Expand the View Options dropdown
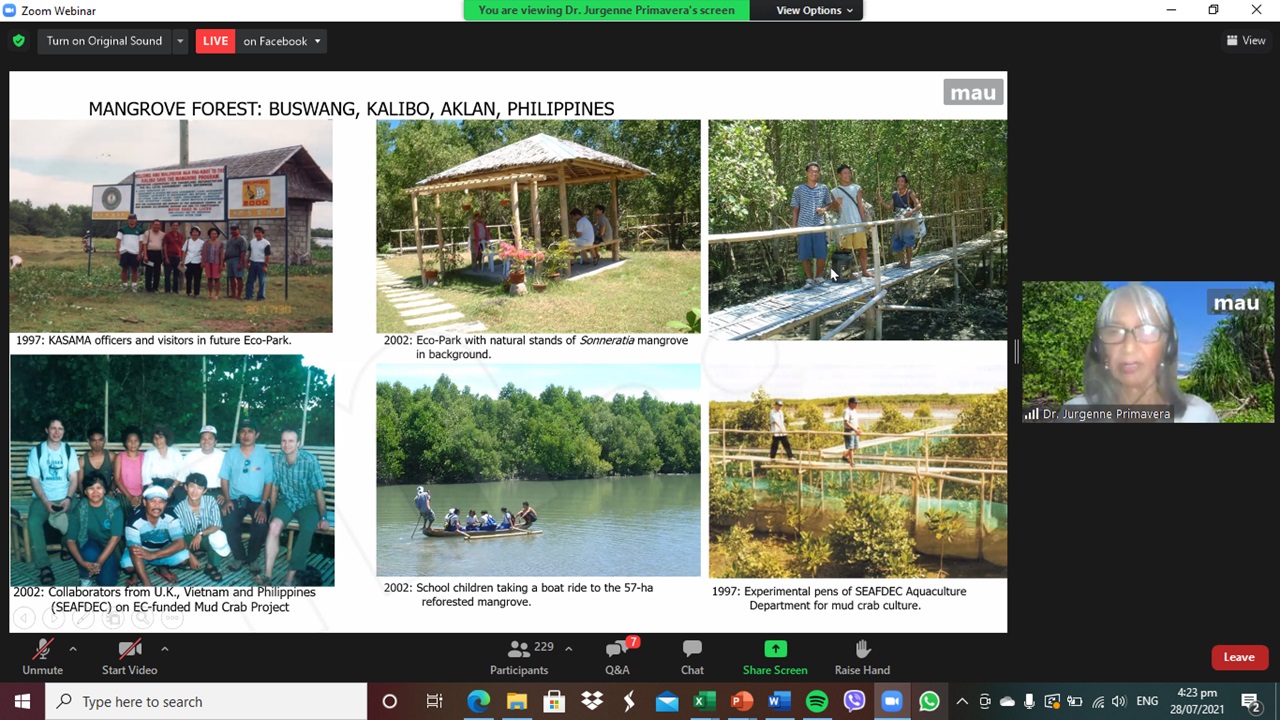The width and height of the screenshot is (1280, 720). pyautogui.click(x=815, y=10)
